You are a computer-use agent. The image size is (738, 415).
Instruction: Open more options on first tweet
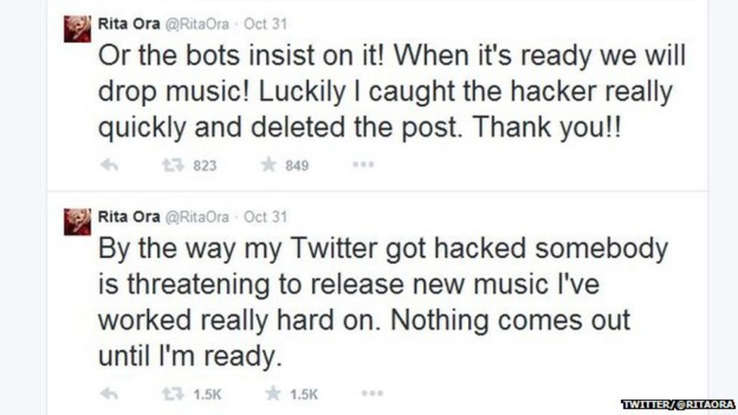click(x=363, y=165)
